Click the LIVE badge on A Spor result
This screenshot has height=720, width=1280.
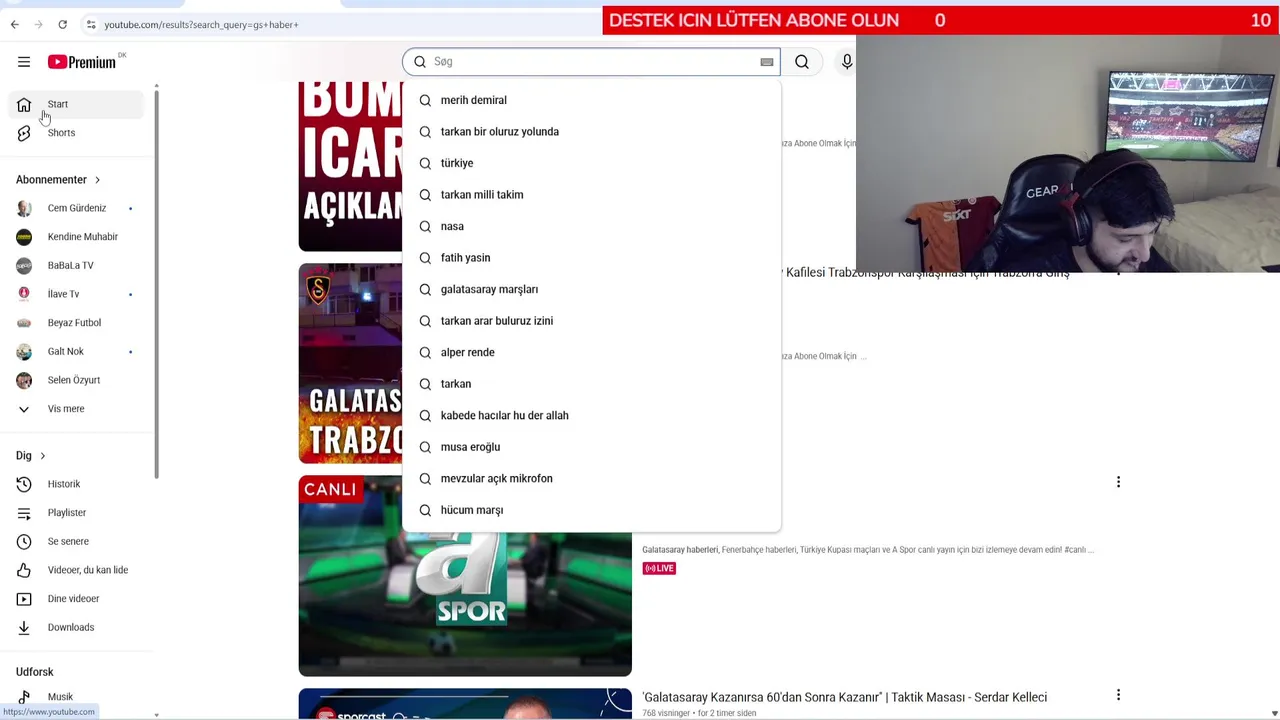pos(659,568)
